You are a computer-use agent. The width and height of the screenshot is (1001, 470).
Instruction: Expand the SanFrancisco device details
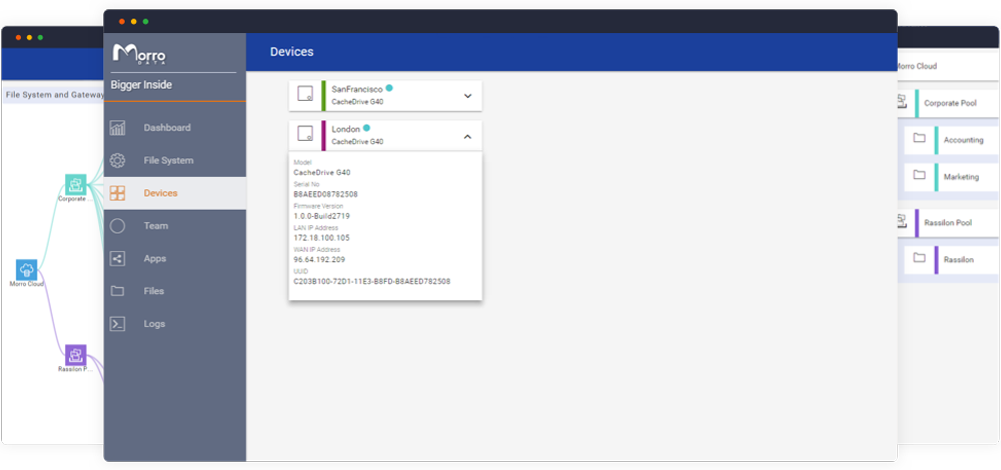coord(467,96)
